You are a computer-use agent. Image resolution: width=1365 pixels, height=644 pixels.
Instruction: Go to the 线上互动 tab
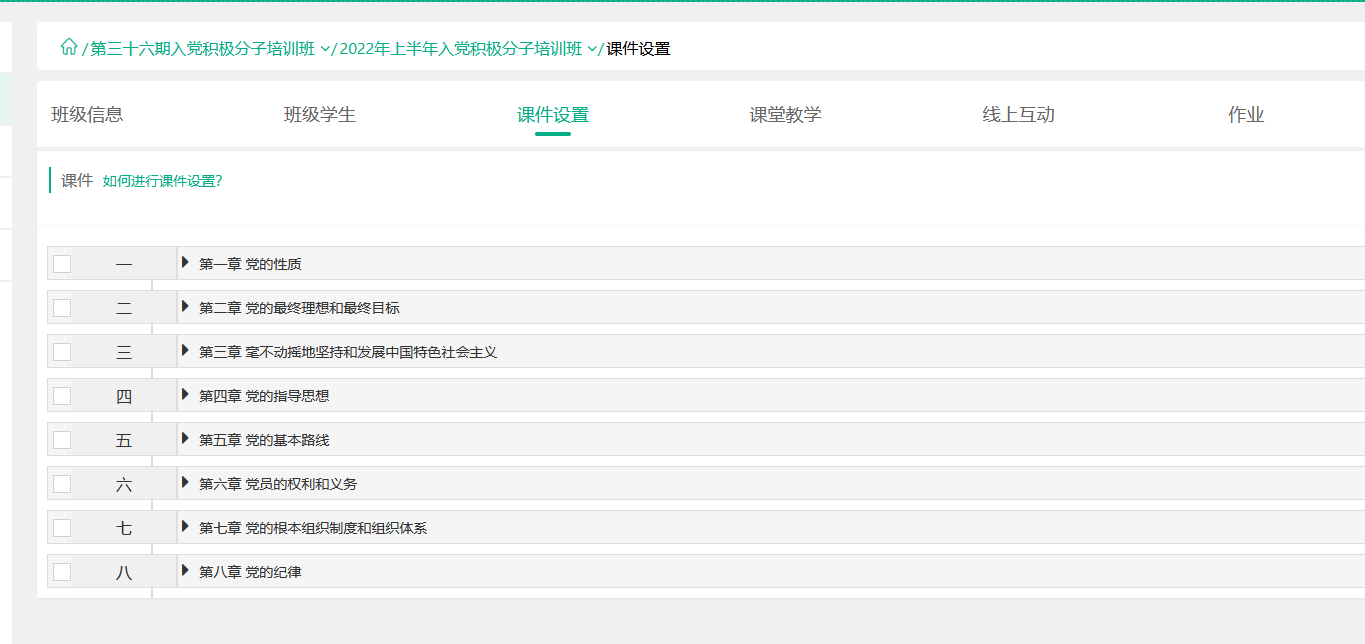click(1018, 114)
